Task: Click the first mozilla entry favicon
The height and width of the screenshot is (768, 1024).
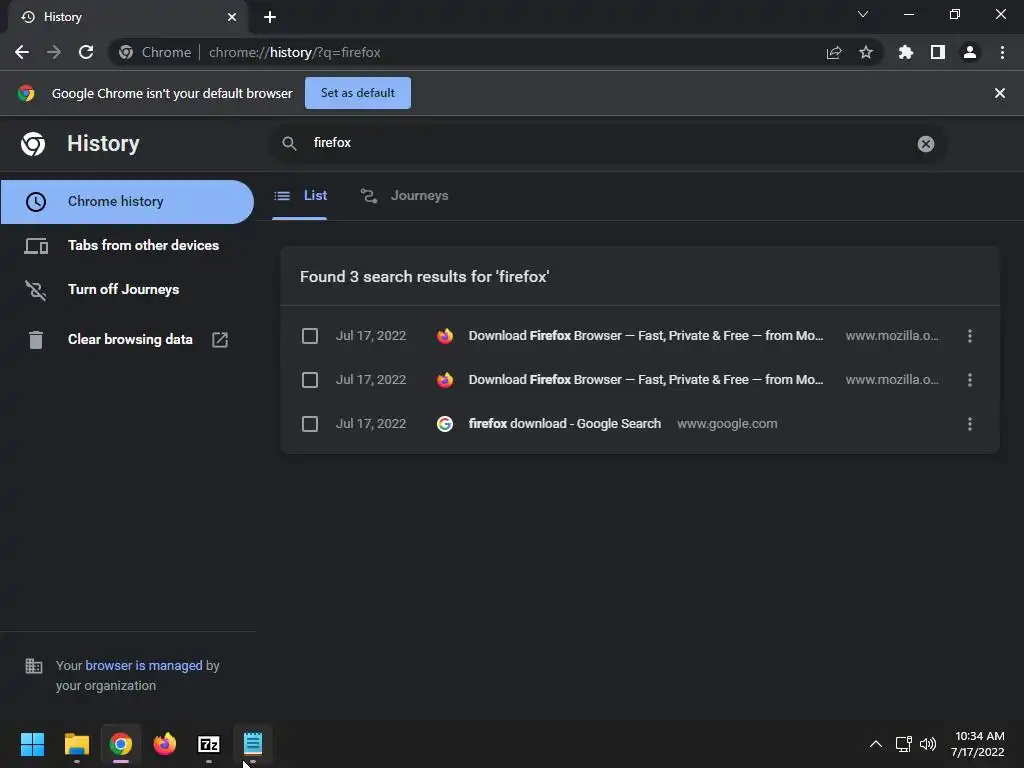Action: point(445,336)
